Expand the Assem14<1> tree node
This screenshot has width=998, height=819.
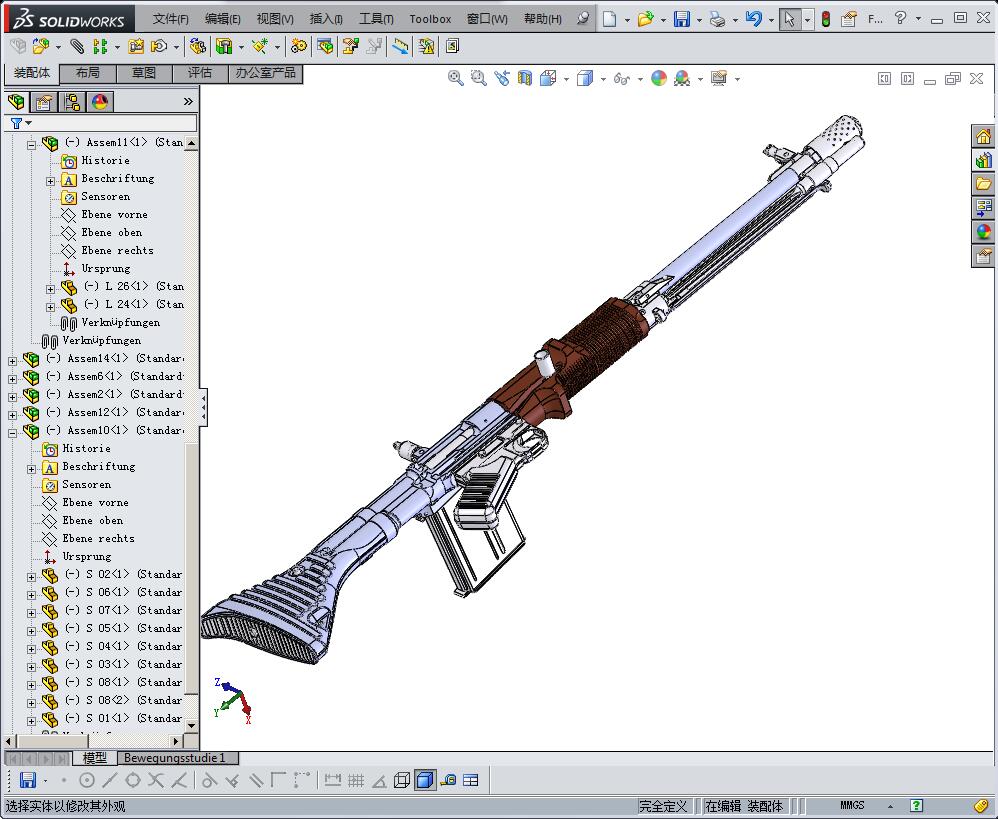[x=12, y=359]
